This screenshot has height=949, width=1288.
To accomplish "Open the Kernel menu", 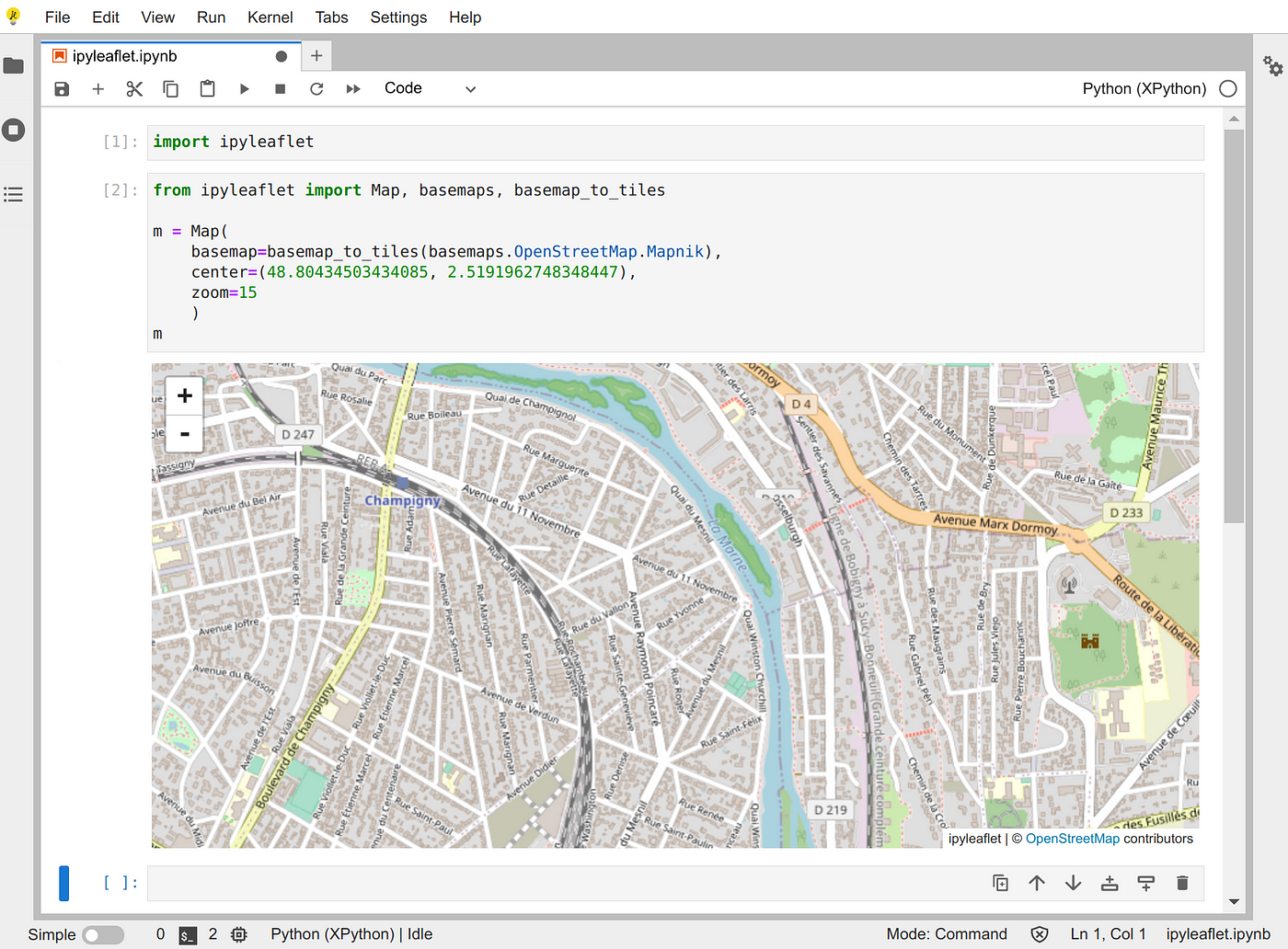I will 270,17.
